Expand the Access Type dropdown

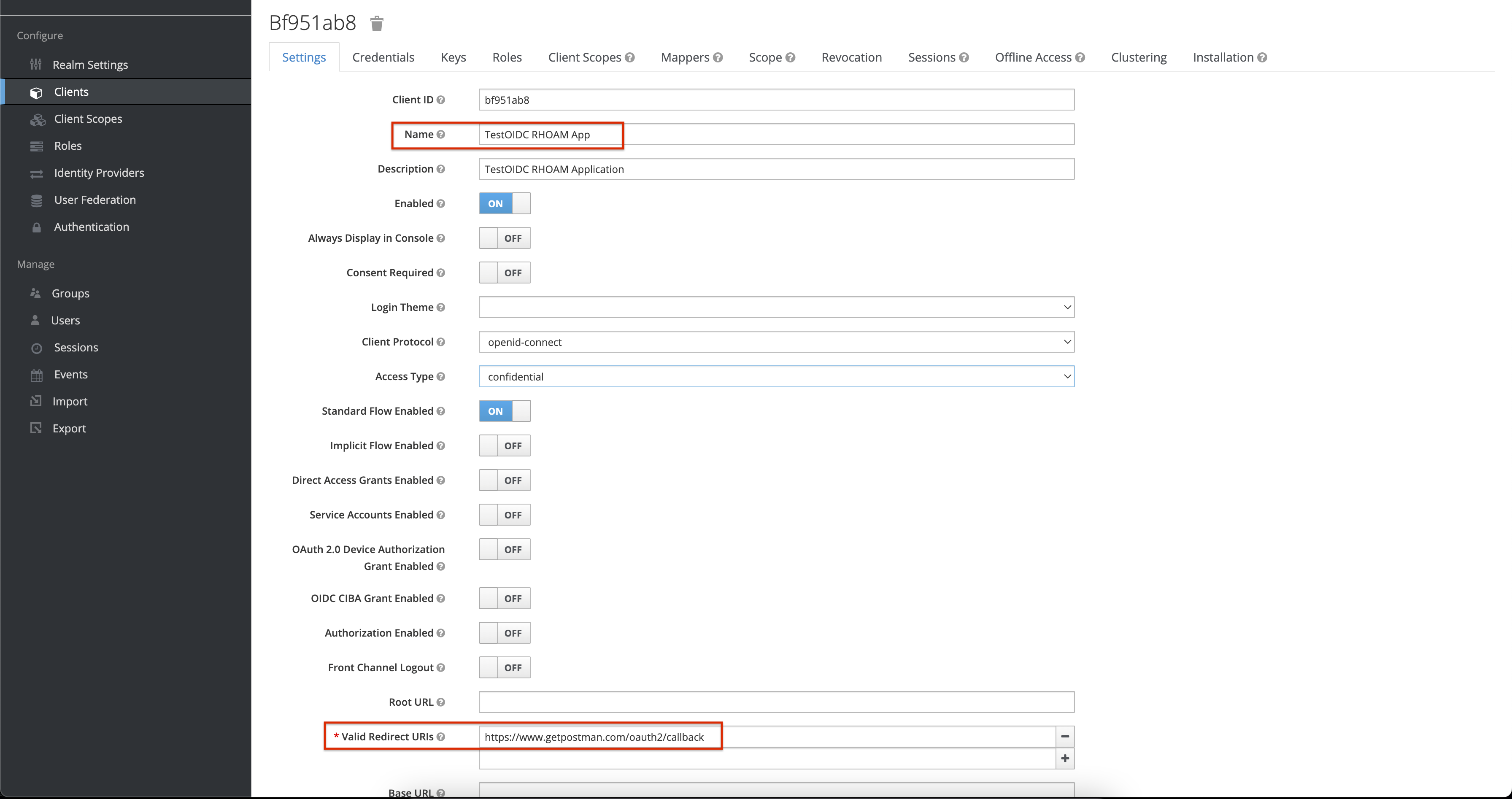point(776,377)
